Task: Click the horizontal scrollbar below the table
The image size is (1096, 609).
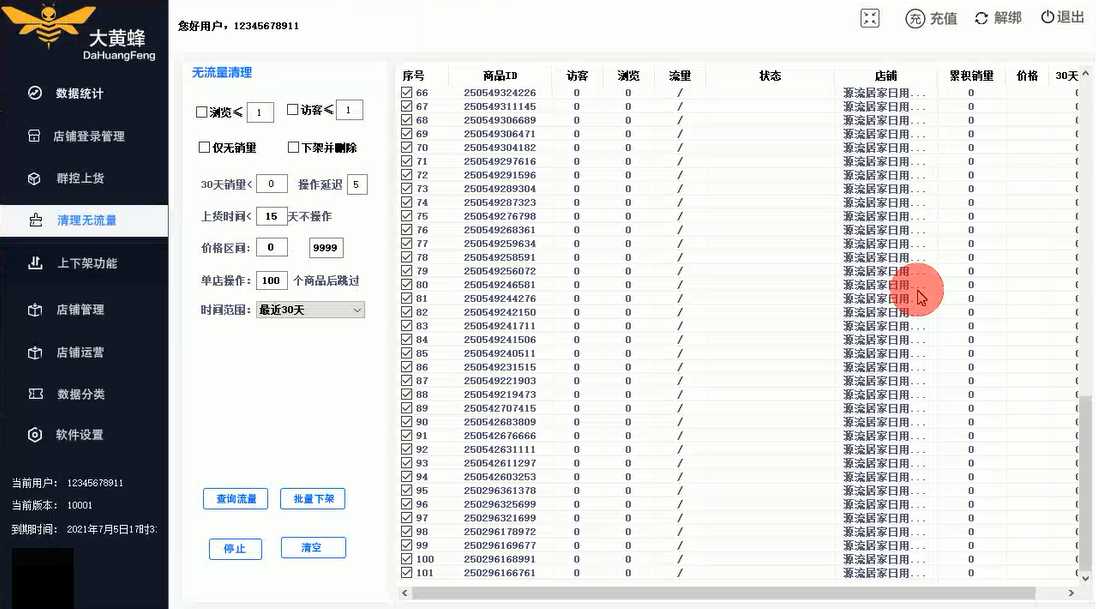Action: pos(700,593)
